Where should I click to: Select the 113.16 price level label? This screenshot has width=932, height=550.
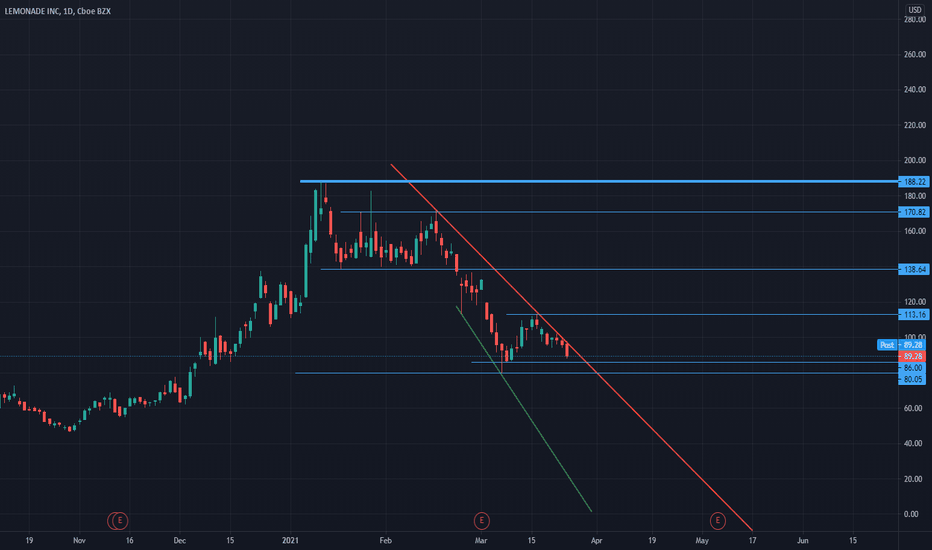coord(913,315)
